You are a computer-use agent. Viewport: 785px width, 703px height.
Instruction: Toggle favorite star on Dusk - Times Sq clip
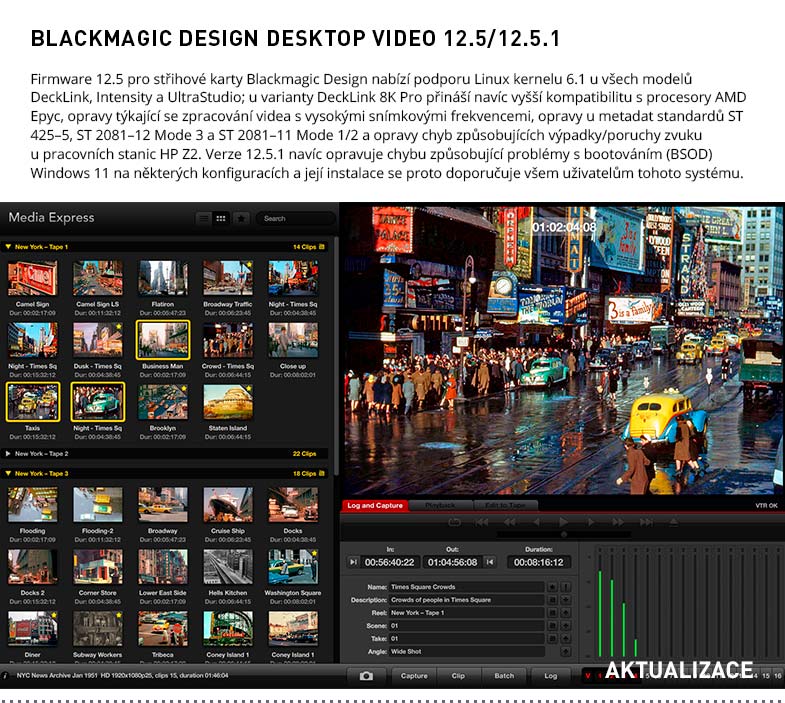tap(119, 326)
